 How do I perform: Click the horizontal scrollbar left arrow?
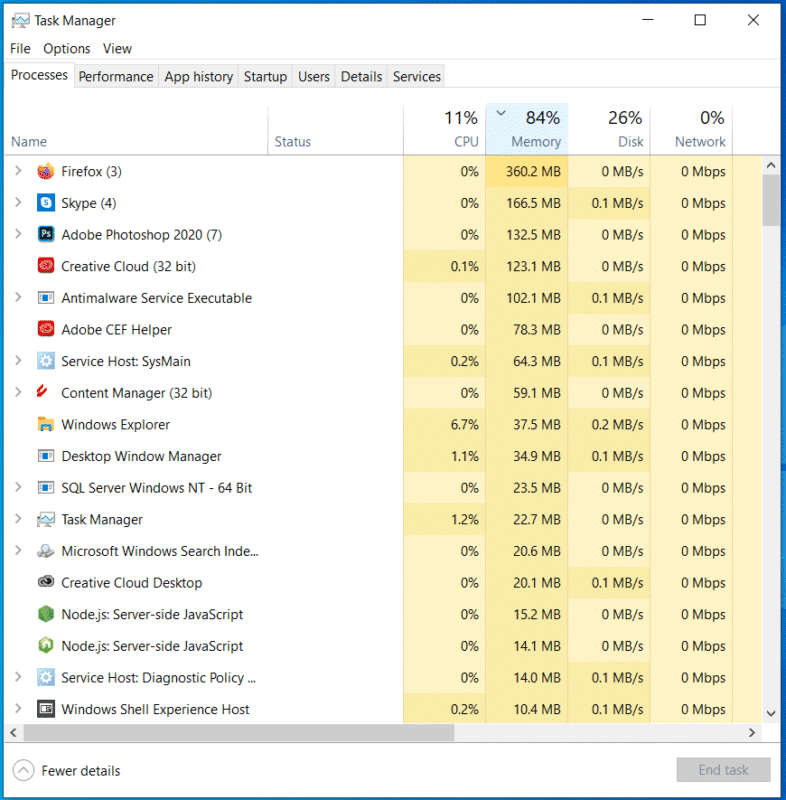[x=14, y=733]
